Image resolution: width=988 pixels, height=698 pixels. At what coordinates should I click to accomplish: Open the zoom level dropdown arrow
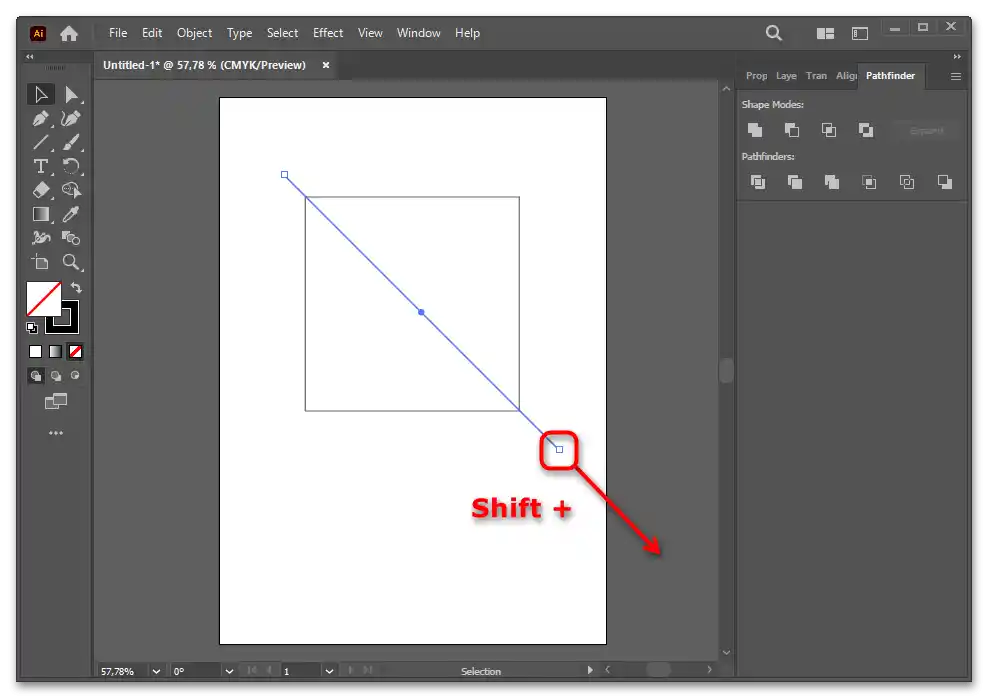click(156, 672)
